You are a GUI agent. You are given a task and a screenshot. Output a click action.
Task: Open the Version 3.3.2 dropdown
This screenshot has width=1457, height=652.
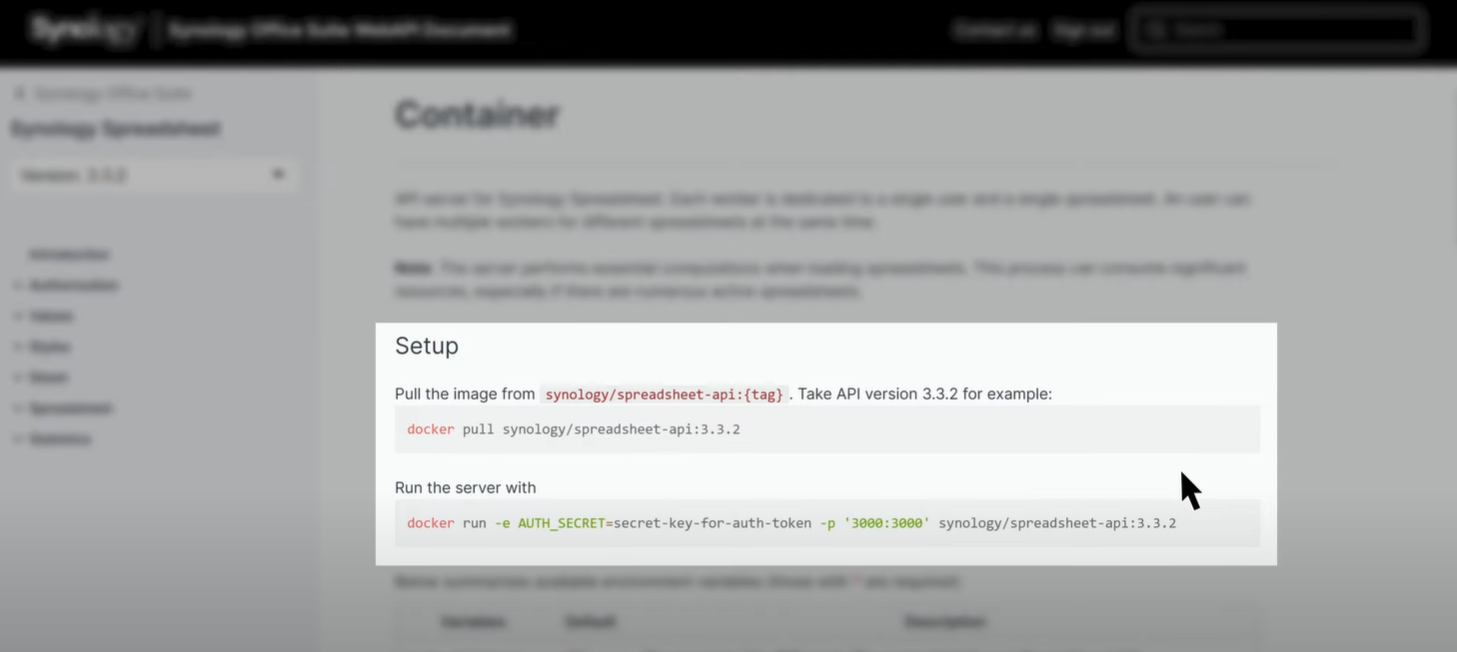pyautogui.click(x=155, y=175)
